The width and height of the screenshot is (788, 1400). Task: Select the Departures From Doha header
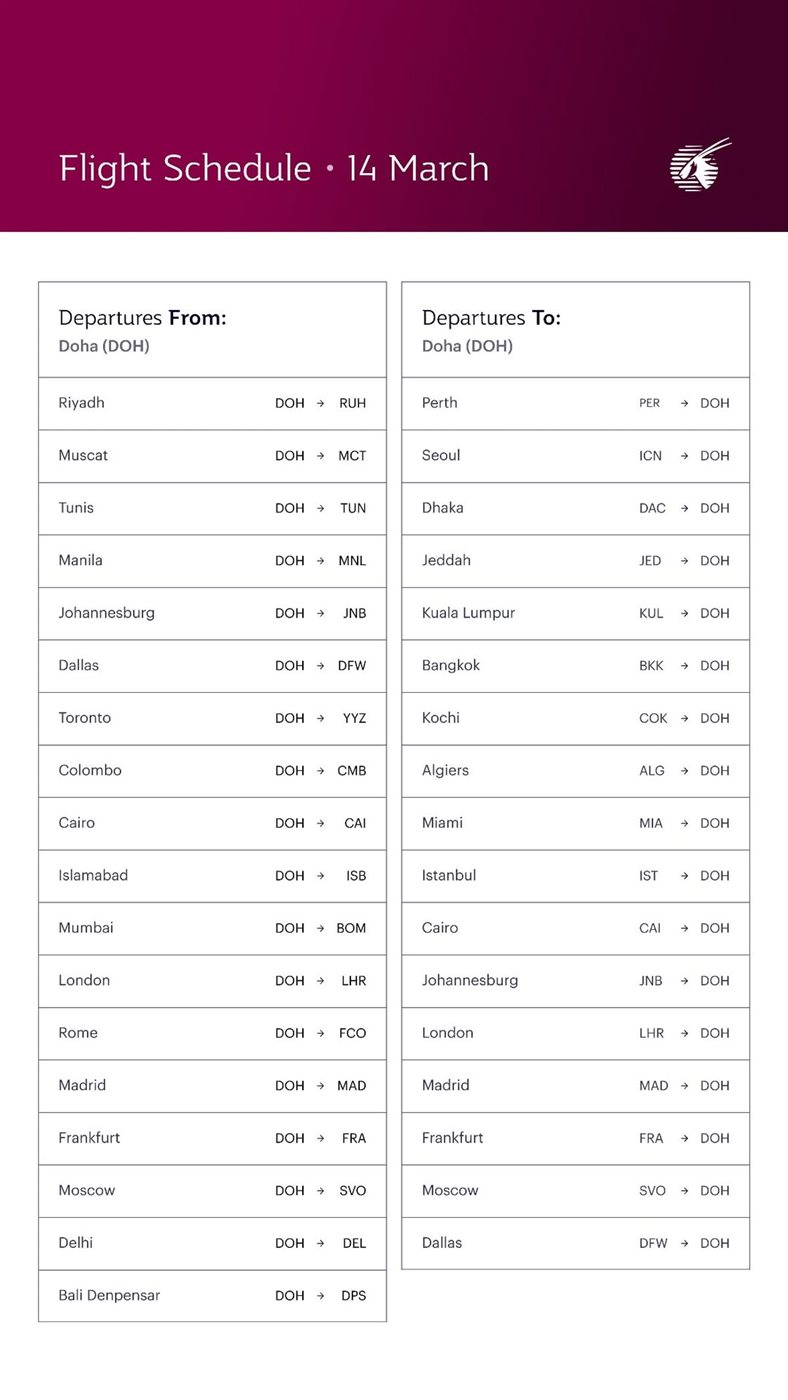pyautogui.click(x=212, y=330)
